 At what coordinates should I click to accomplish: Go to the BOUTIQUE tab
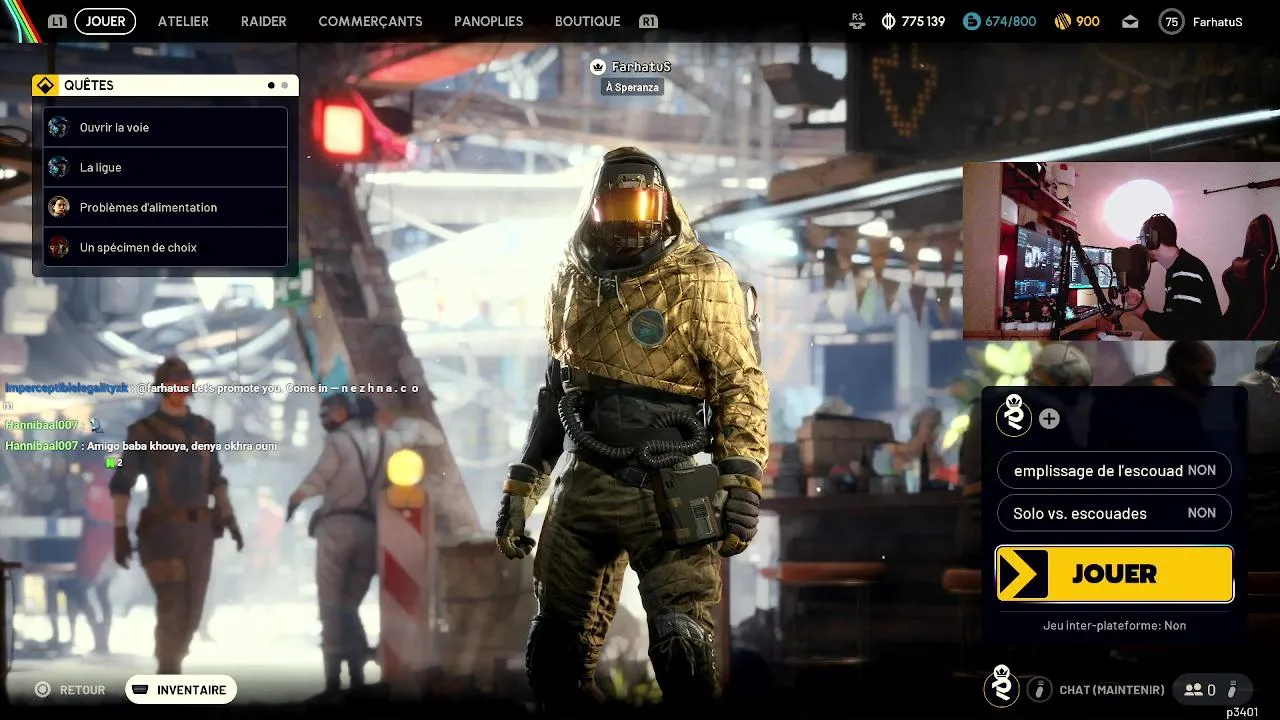pos(587,21)
